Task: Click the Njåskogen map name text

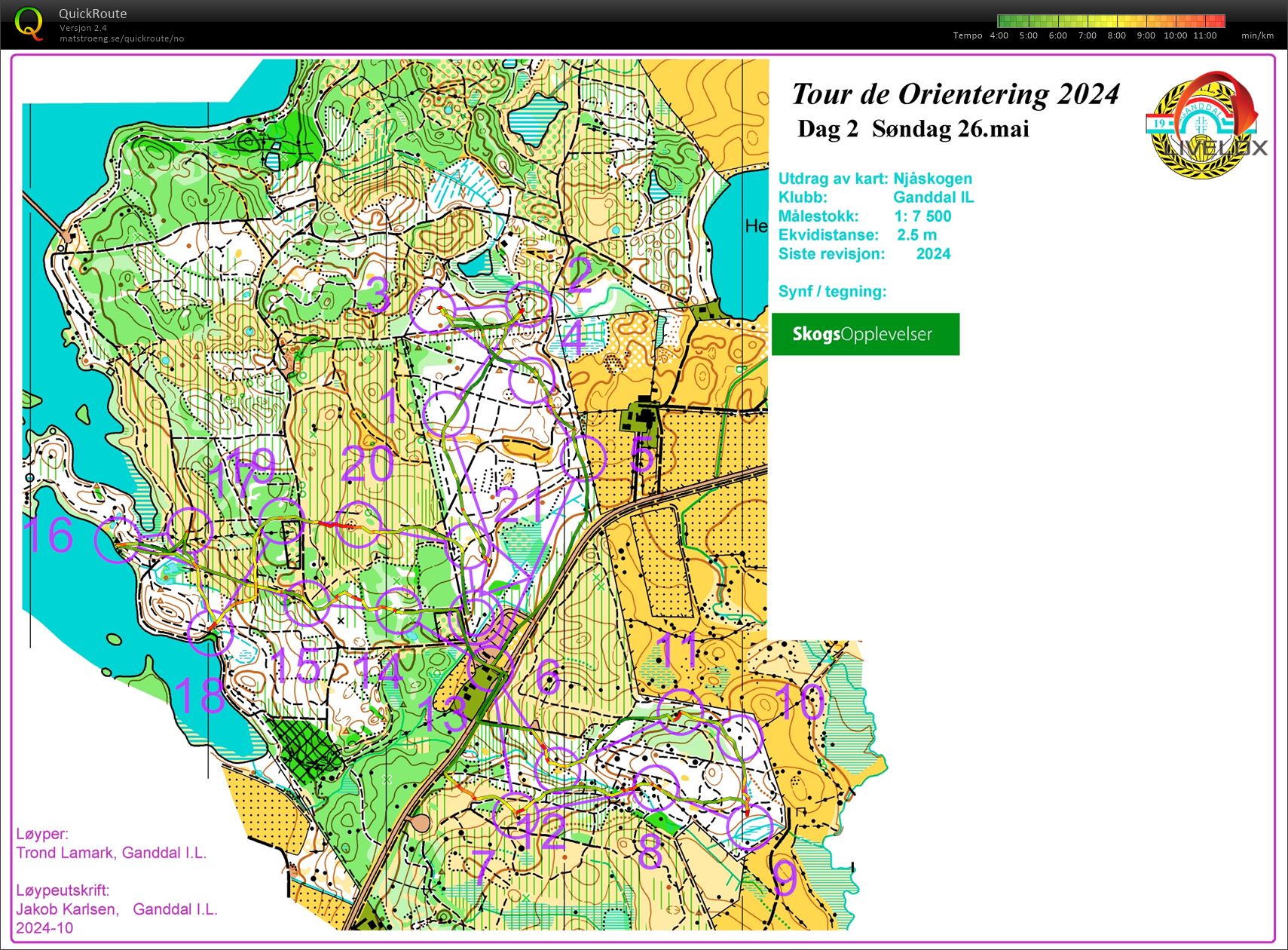Action: [932, 179]
